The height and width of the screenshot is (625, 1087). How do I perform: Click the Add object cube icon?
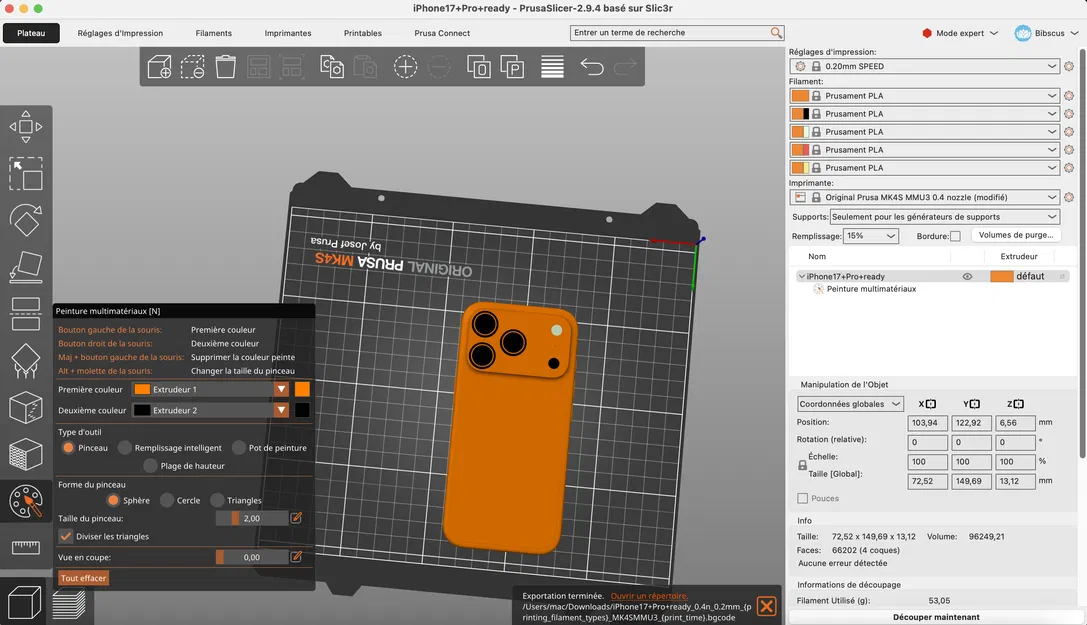click(x=159, y=67)
